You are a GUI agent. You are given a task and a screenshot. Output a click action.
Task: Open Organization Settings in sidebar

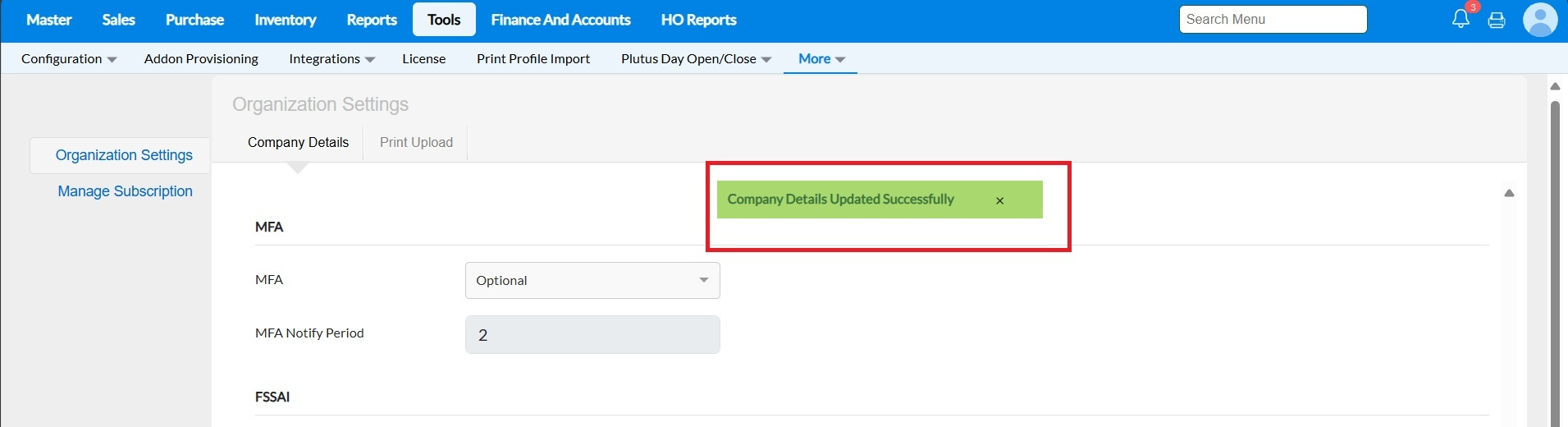pyautogui.click(x=124, y=155)
